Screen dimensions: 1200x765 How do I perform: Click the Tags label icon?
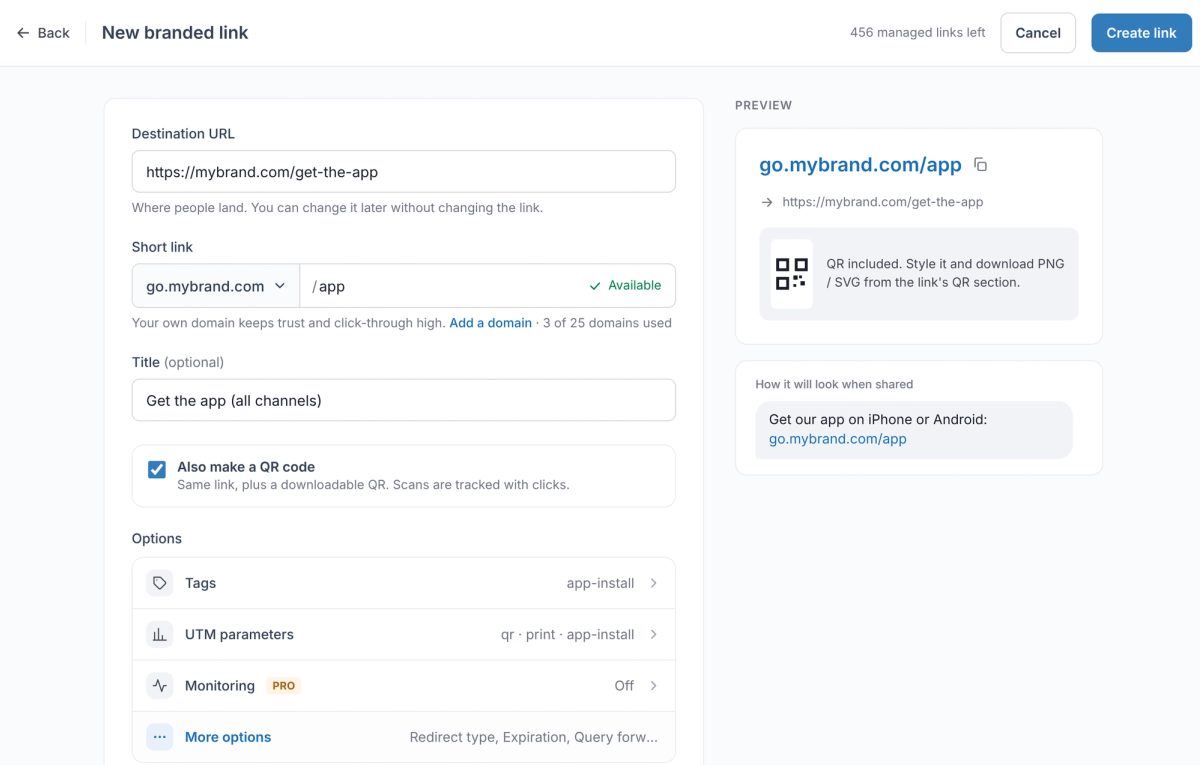click(x=159, y=583)
